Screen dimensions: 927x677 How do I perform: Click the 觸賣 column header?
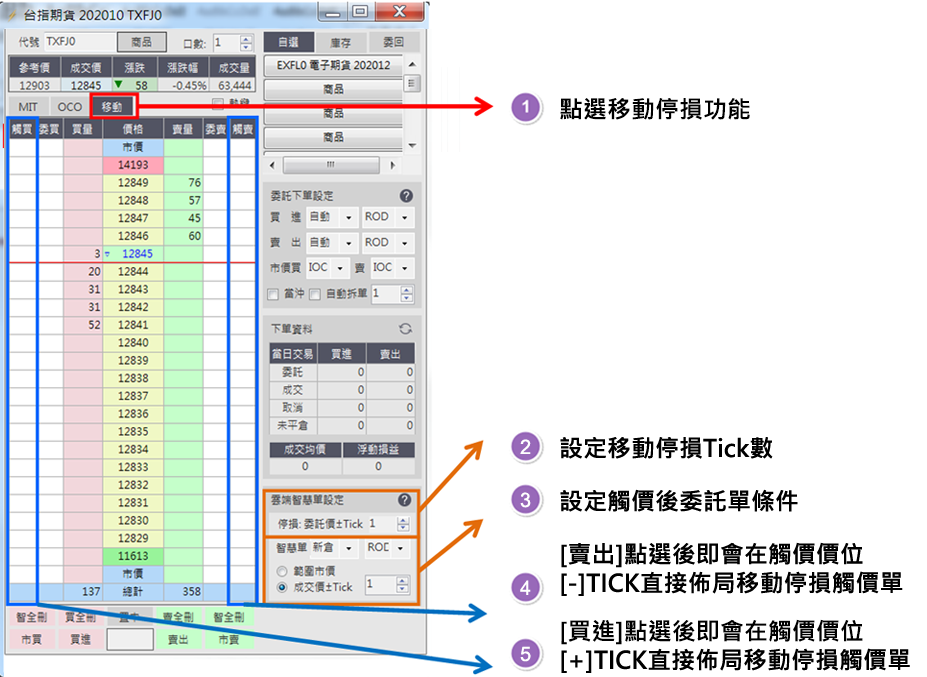(242, 129)
